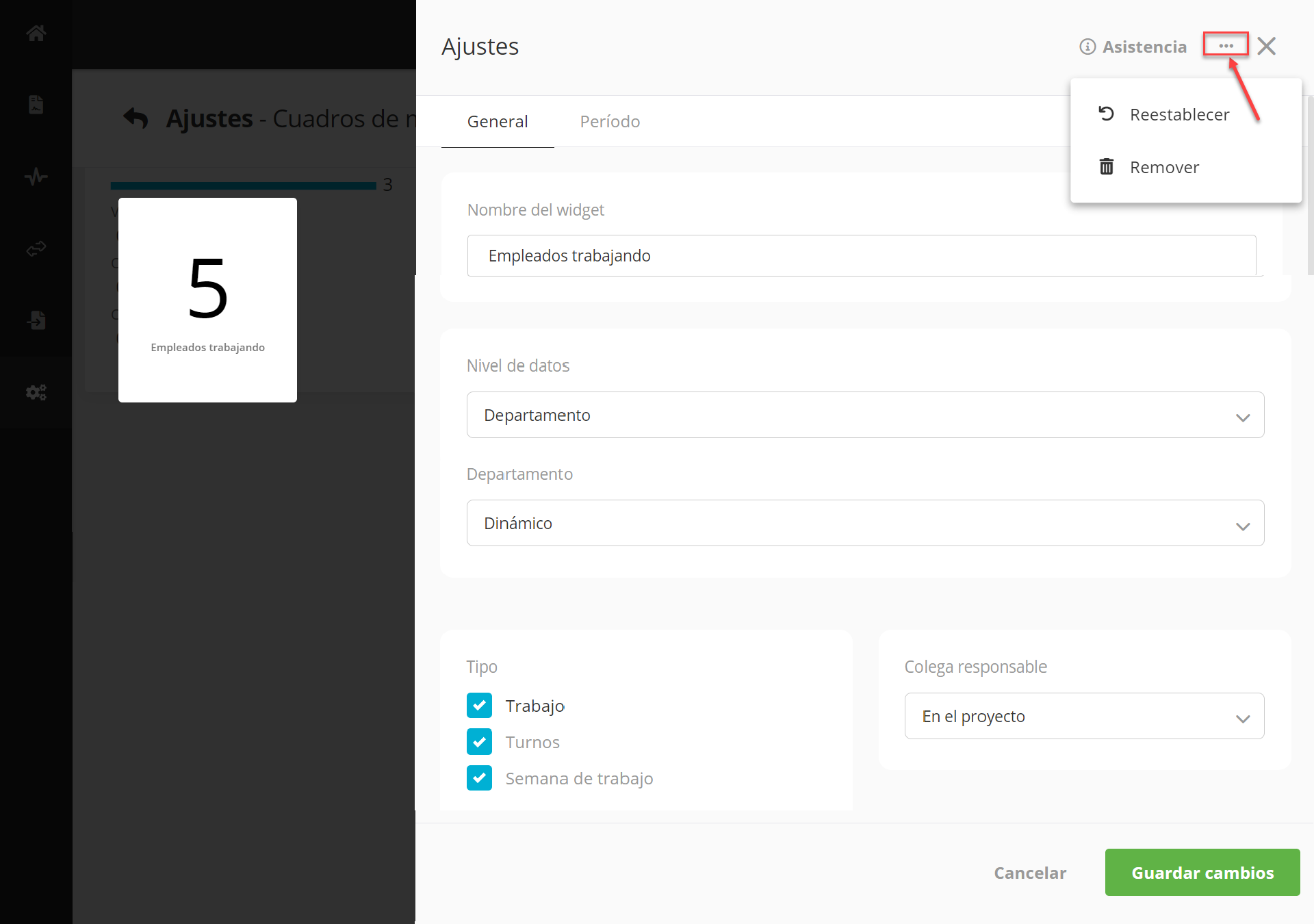Image resolution: width=1314 pixels, height=924 pixels.
Task: Open the Departamento Dinámico dropdown
Action: click(865, 523)
